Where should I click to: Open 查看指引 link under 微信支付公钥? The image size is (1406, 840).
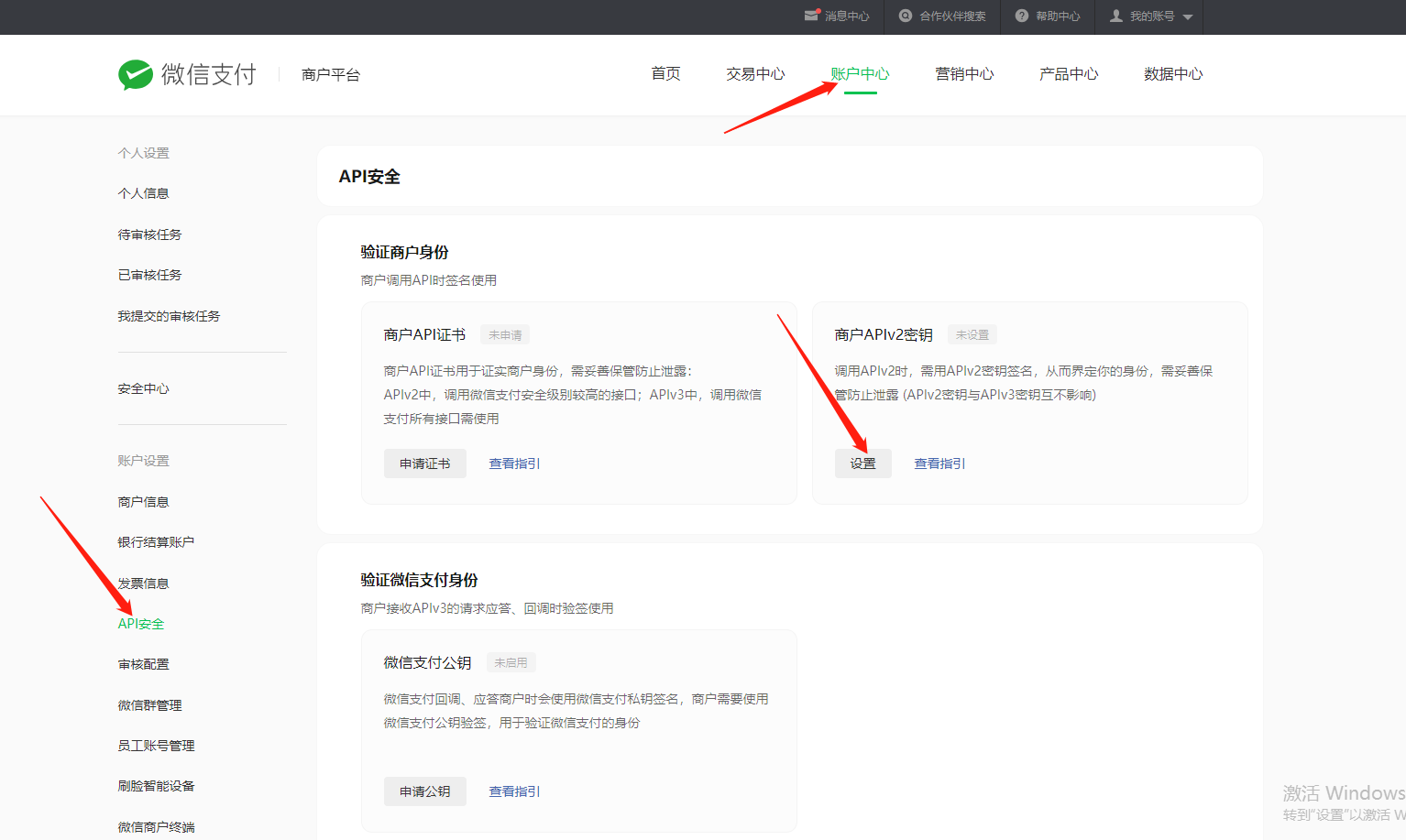tap(514, 791)
